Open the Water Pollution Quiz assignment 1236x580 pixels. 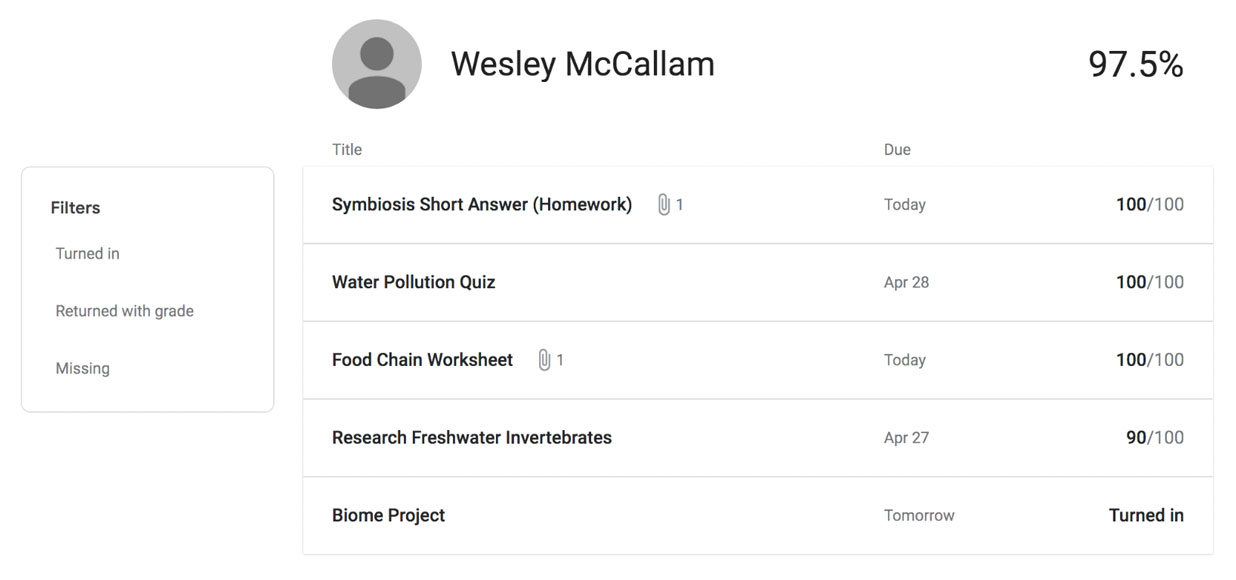pos(413,282)
